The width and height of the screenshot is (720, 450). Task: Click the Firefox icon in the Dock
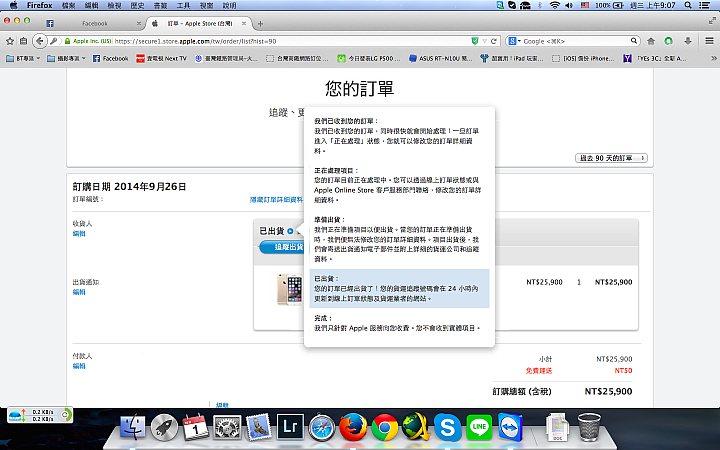coord(353,427)
